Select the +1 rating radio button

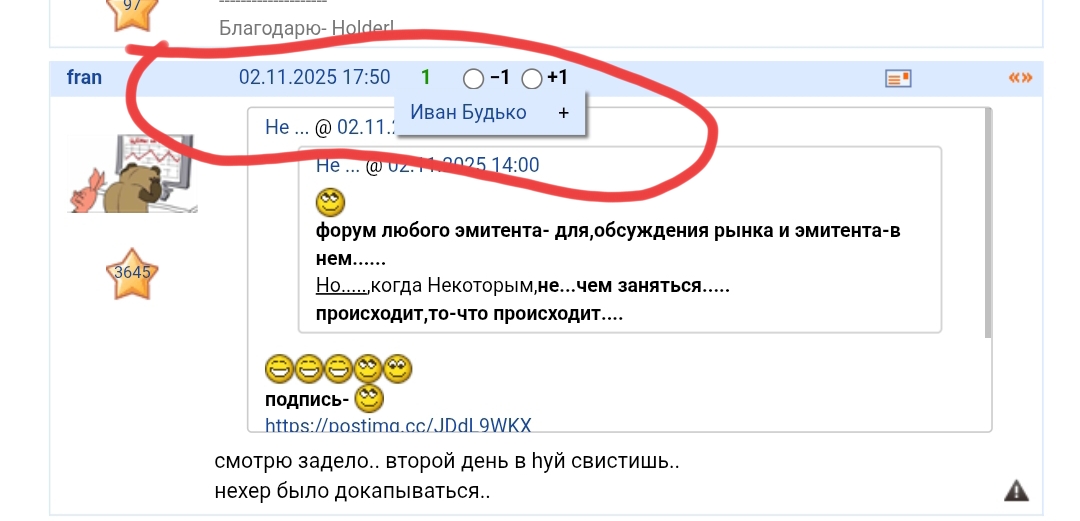click(532, 79)
